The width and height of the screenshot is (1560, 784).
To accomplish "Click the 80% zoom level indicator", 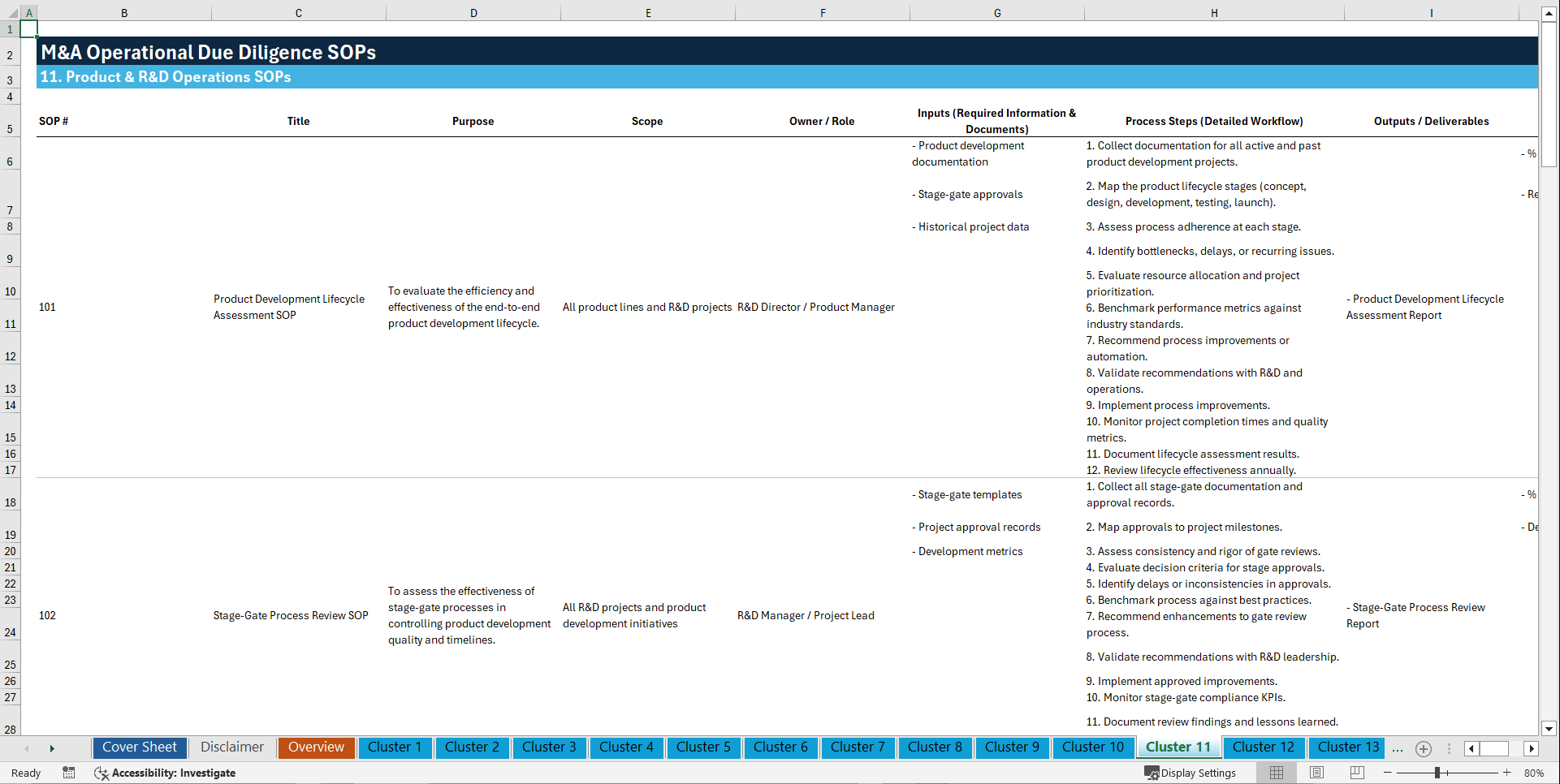I will coord(1535,773).
